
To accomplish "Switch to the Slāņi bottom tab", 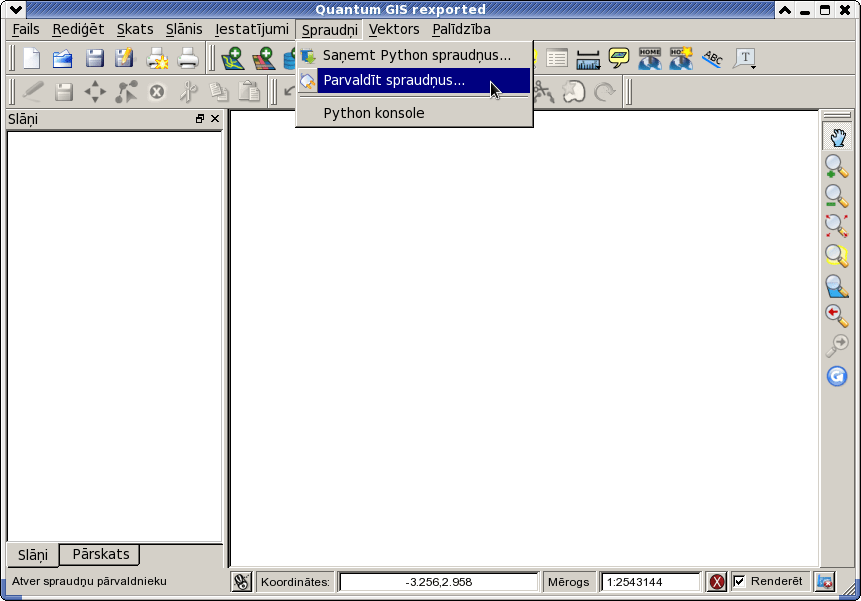I will (32, 555).
